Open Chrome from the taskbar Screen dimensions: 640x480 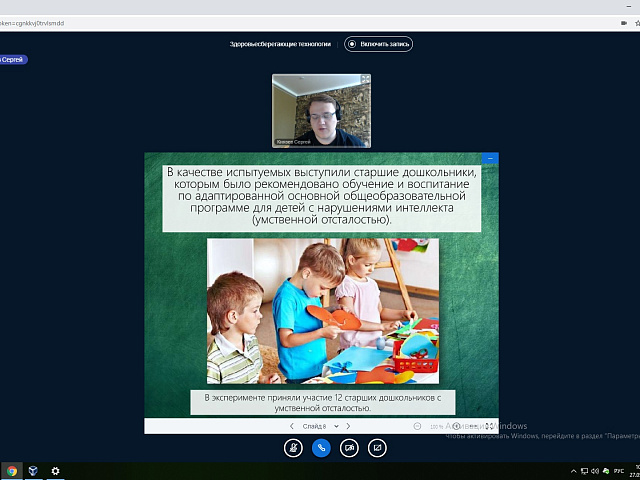[12, 471]
